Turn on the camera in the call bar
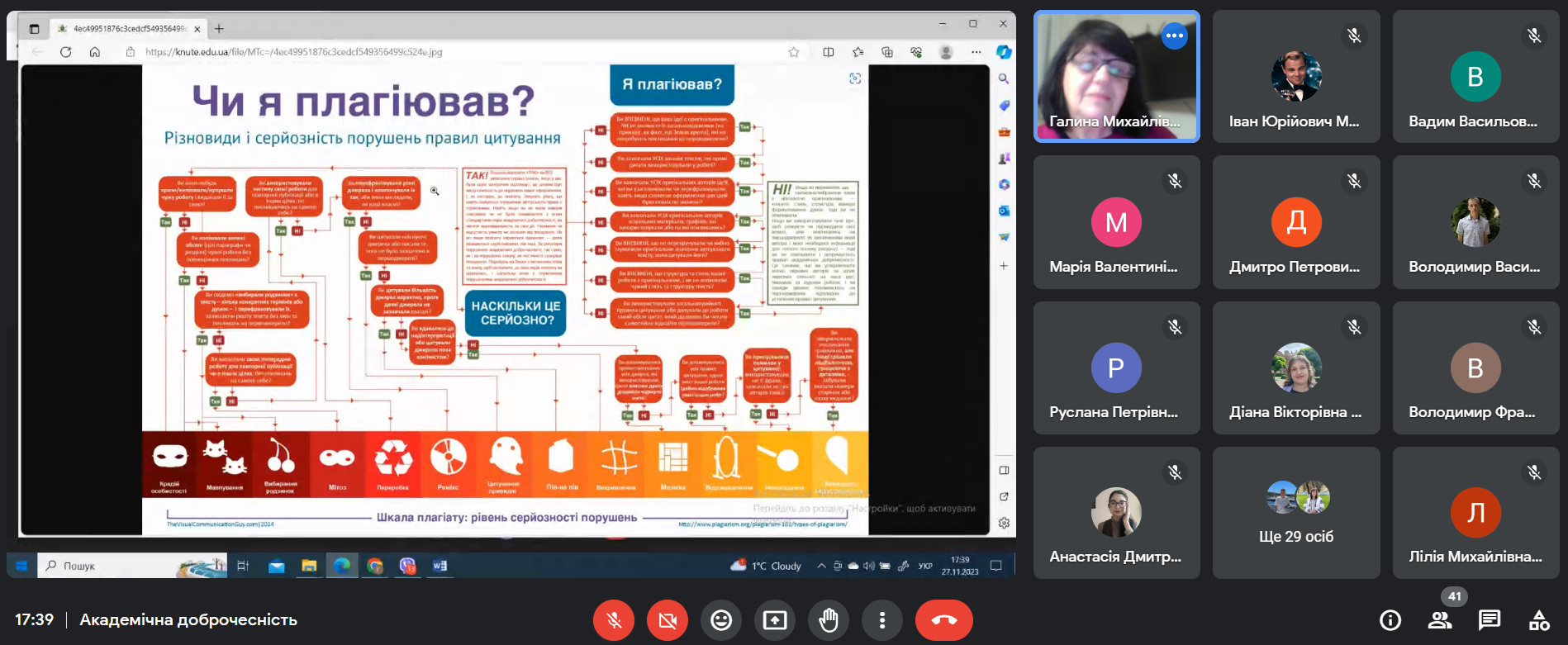The height and width of the screenshot is (645, 1568). click(668, 620)
